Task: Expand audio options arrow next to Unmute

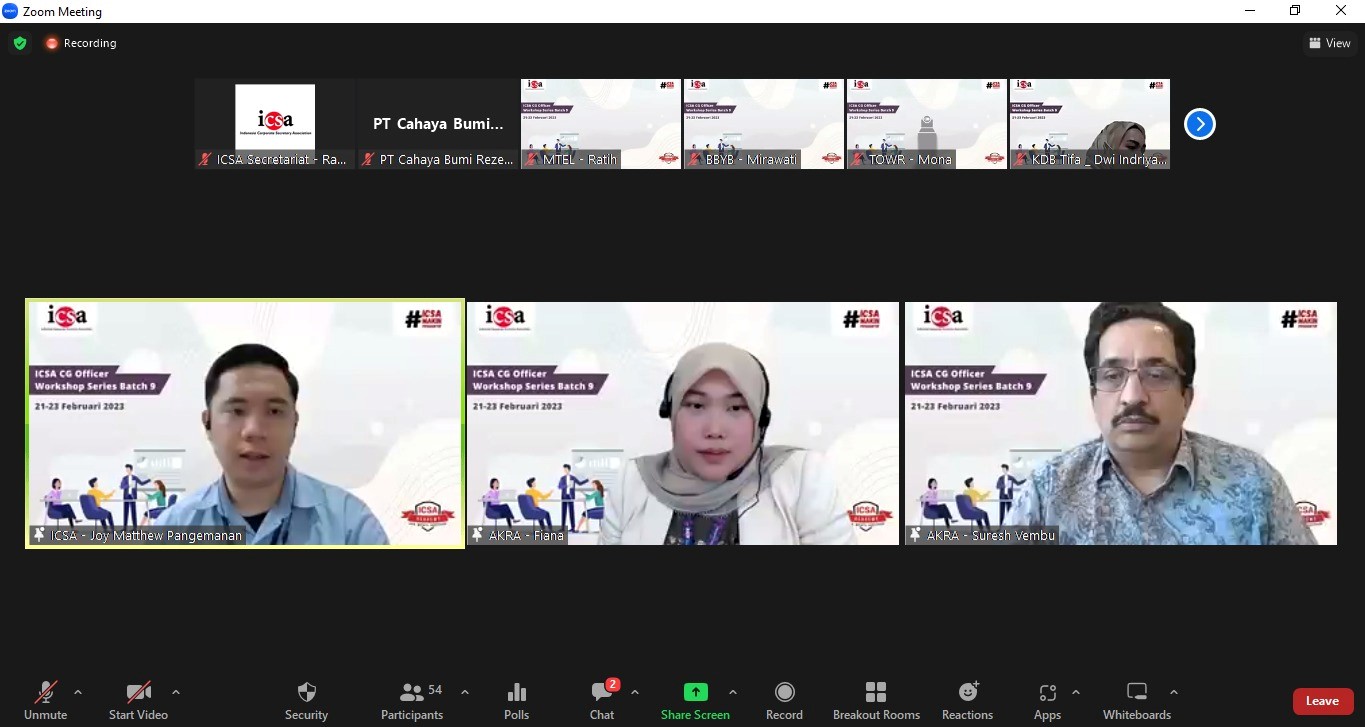Action: tap(78, 692)
